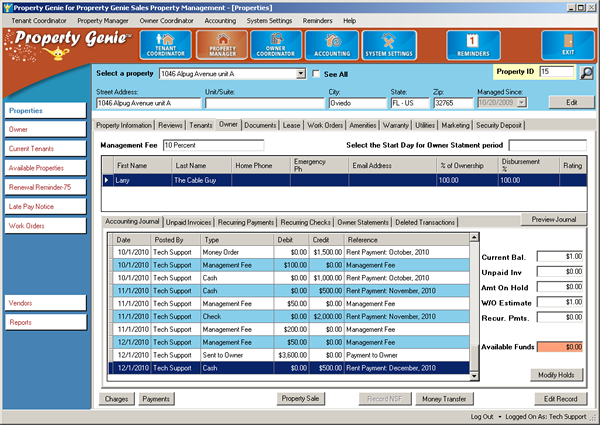Expand the Select a property dropdown

coord(301,74)
